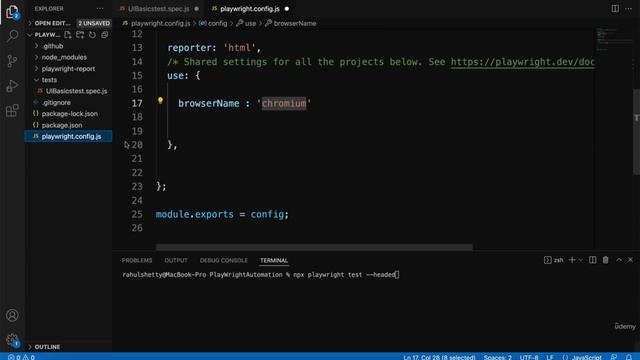Open the Problems panel tab
Screen dimensions: 640x360
pyautogui.click(x=137, y=260)
